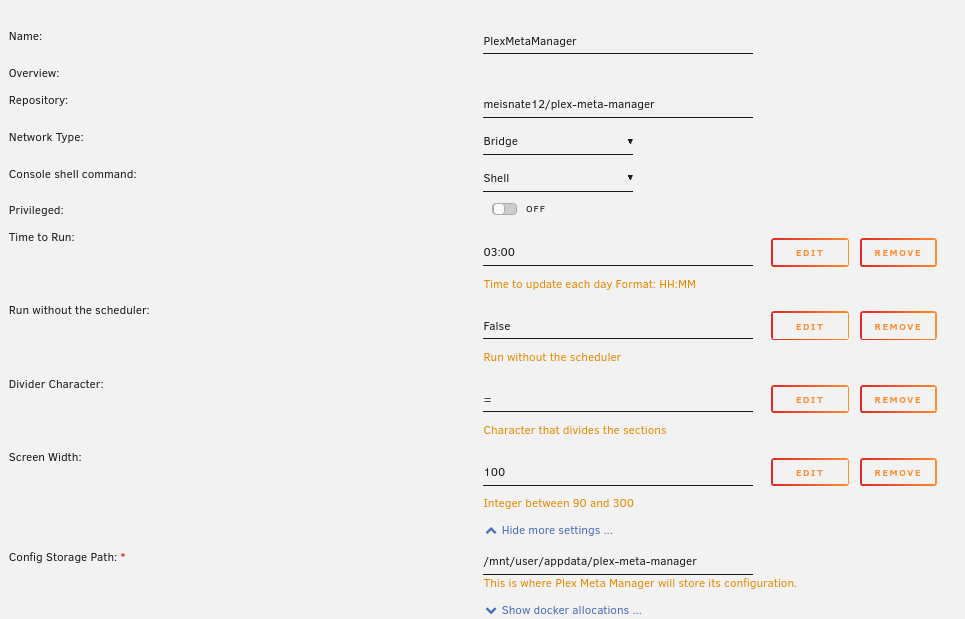
Task: Click EDIT for Screen Width
Action: tap(810, 471)
